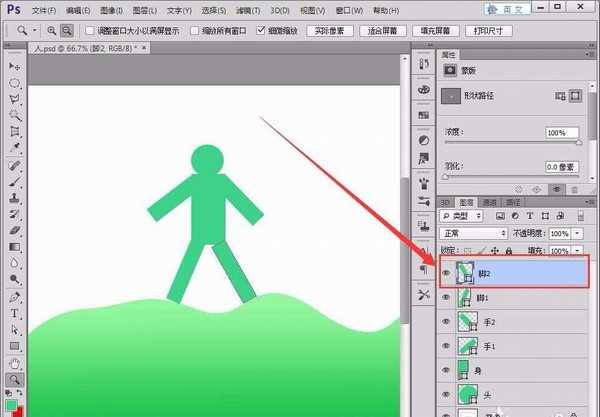Image resolution: width=600 pixels, height=417 pixels.
Task: Select the Horizontal Type tool
Action: [x=15, y=313]
